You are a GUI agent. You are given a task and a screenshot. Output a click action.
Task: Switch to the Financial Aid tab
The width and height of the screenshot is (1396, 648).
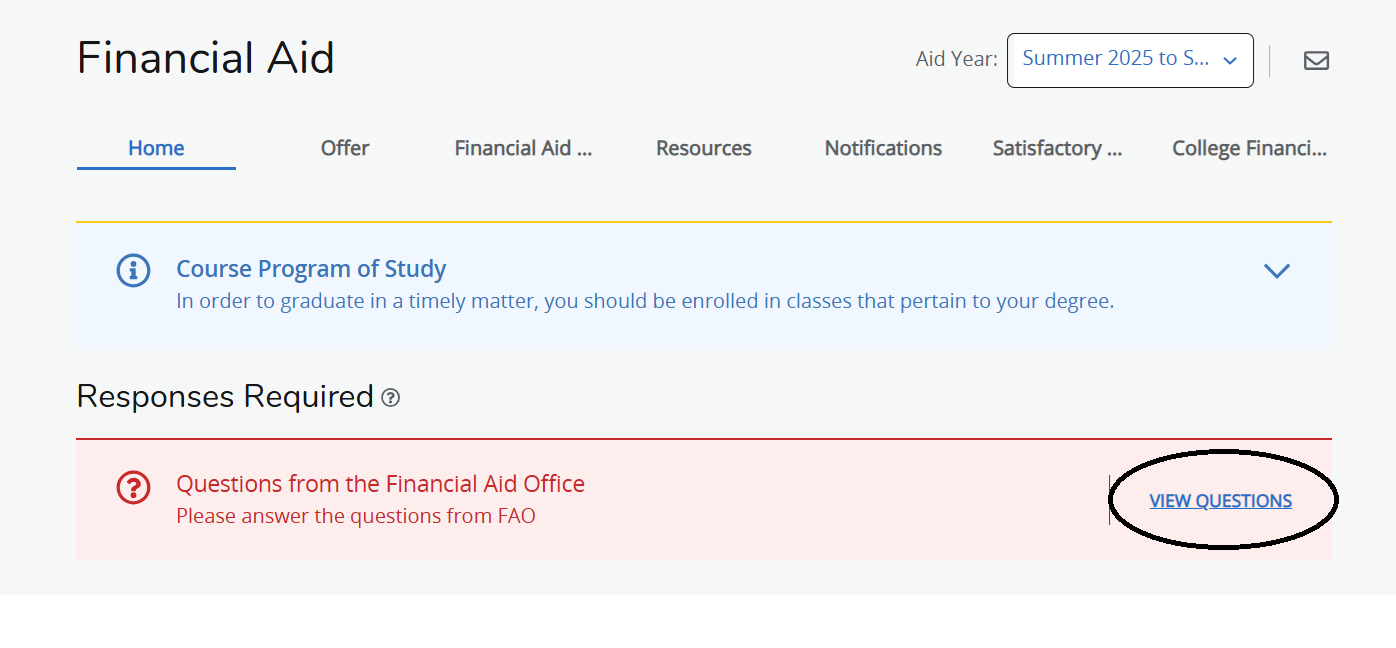pos(523,147)
